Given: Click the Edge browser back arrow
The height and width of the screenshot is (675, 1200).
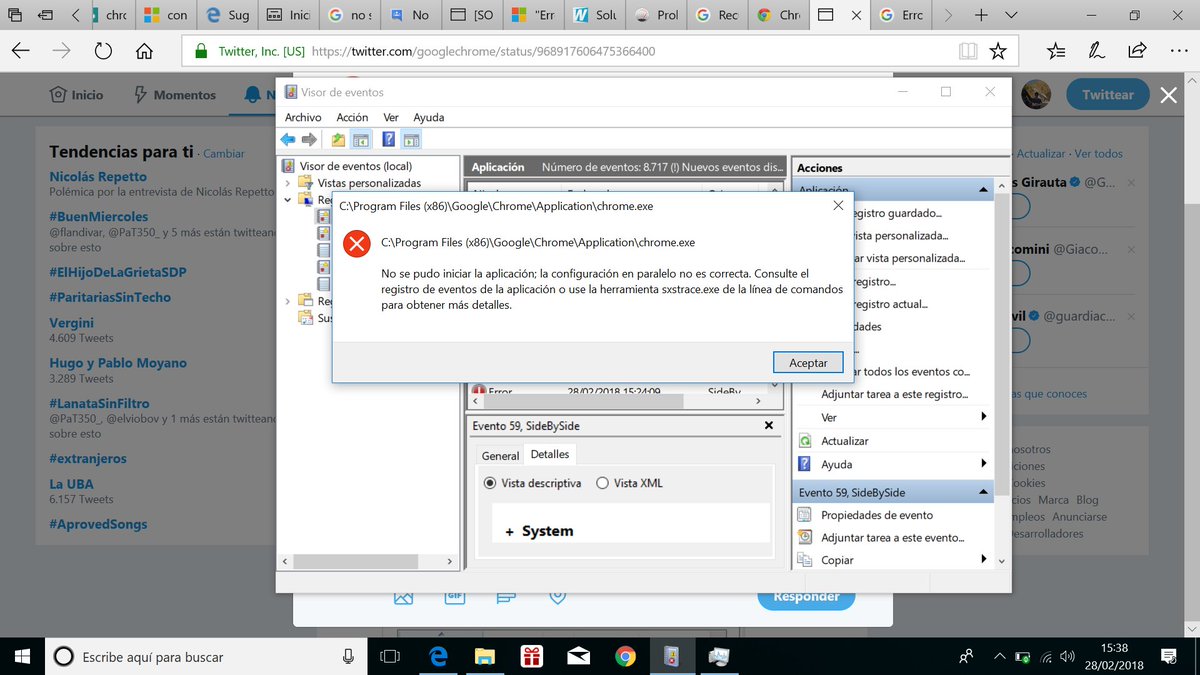Looking at the screenshot, I should tap(21, 51).
